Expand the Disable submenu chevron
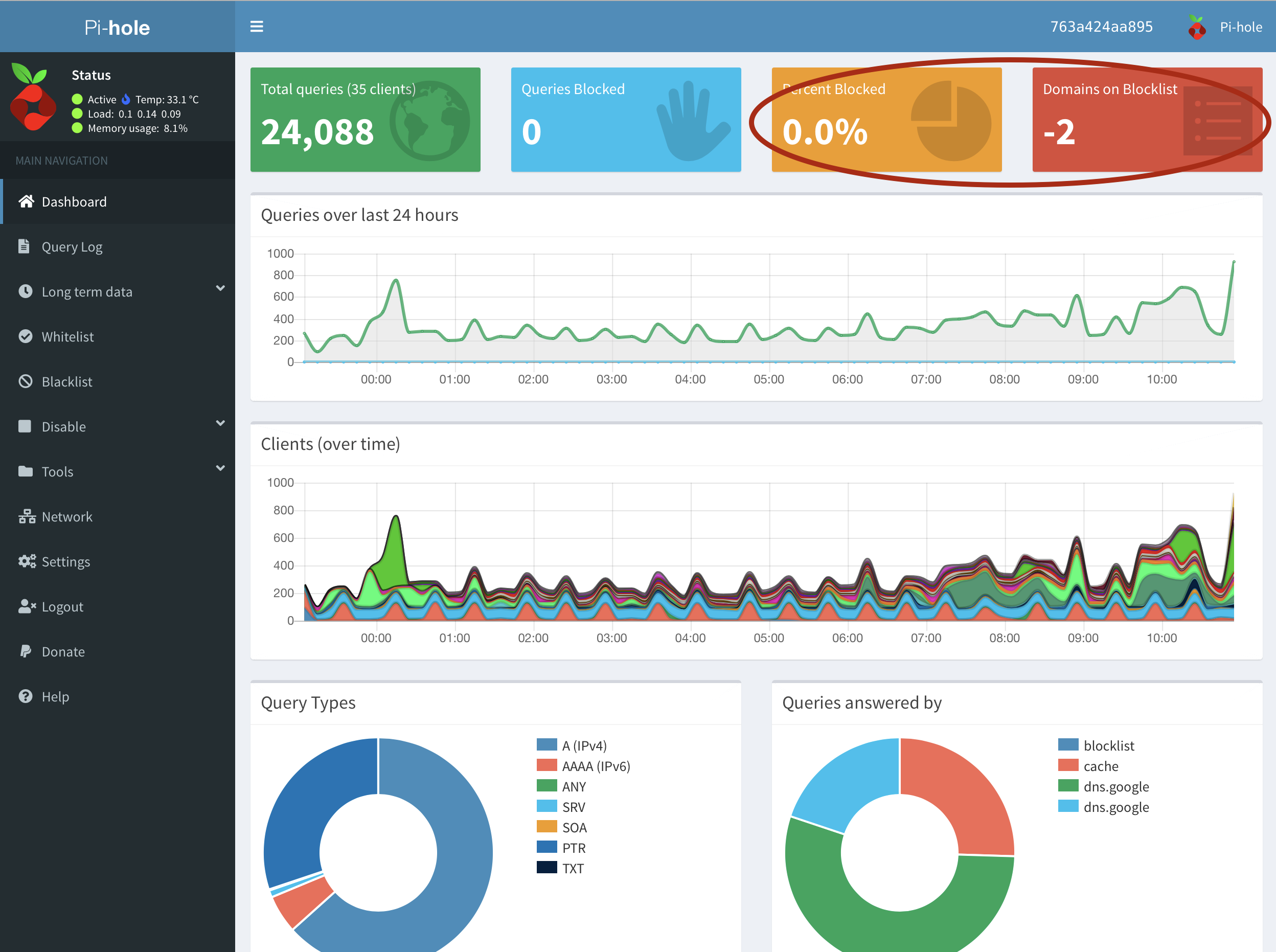The height and width of the screenshot is (952, 1276). coord(221,423)
